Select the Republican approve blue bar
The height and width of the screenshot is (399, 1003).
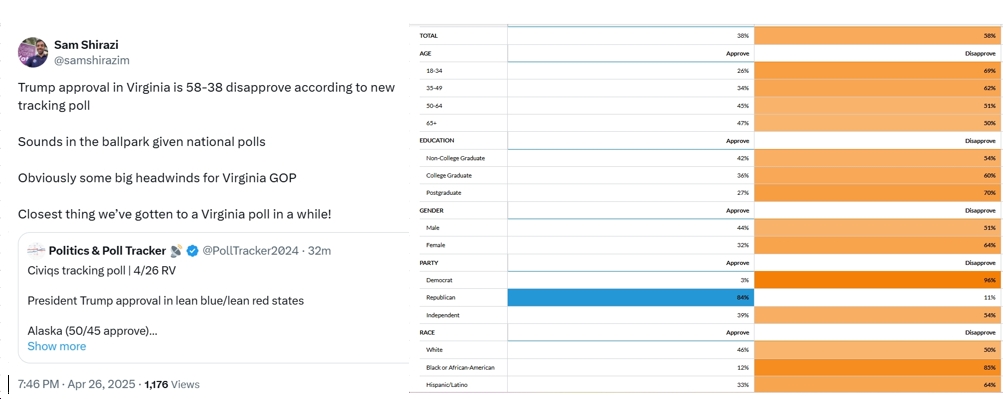[x=631, y=297]
